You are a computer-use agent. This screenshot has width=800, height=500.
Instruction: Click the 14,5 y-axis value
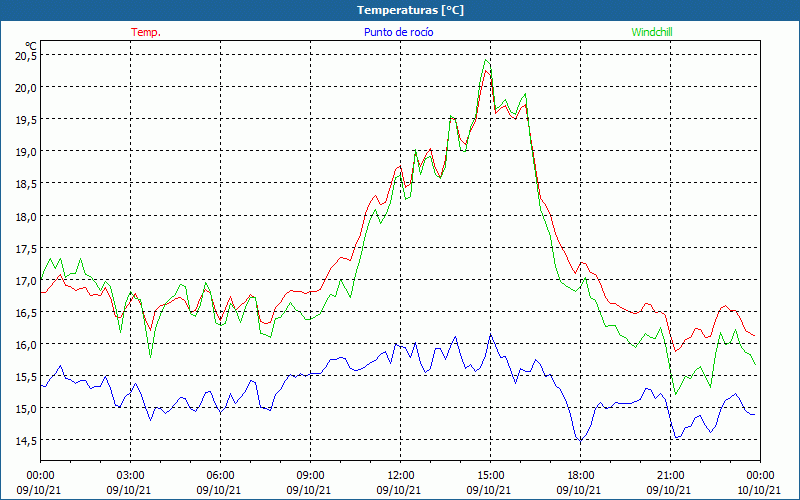(26, 441)
